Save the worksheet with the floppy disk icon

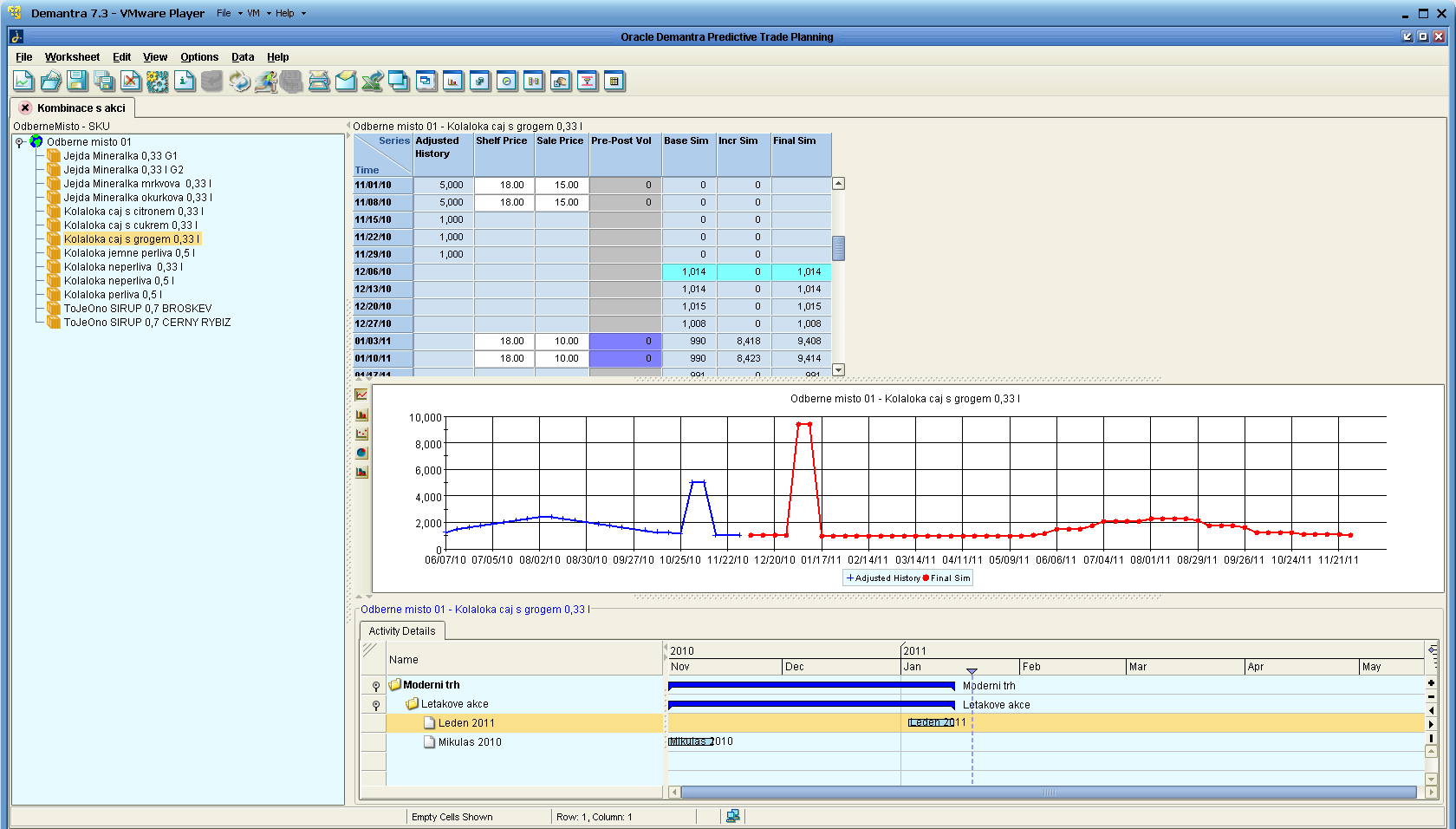click(78, 82)
